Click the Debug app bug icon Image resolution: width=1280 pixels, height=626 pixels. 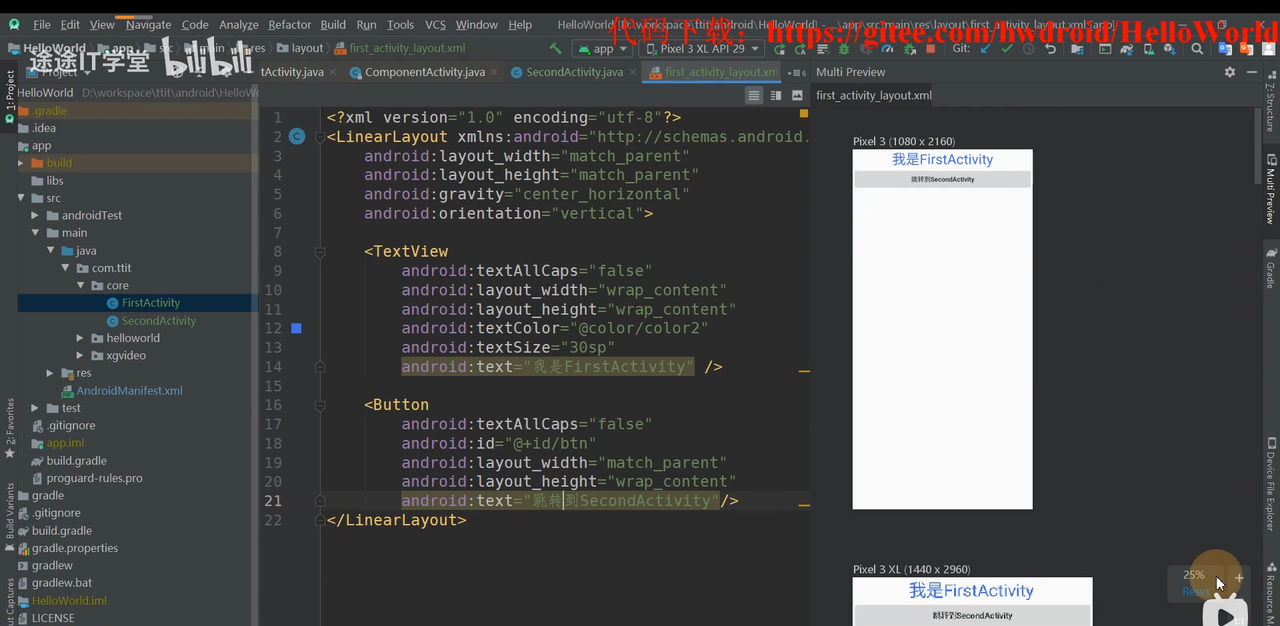[844, 48]
